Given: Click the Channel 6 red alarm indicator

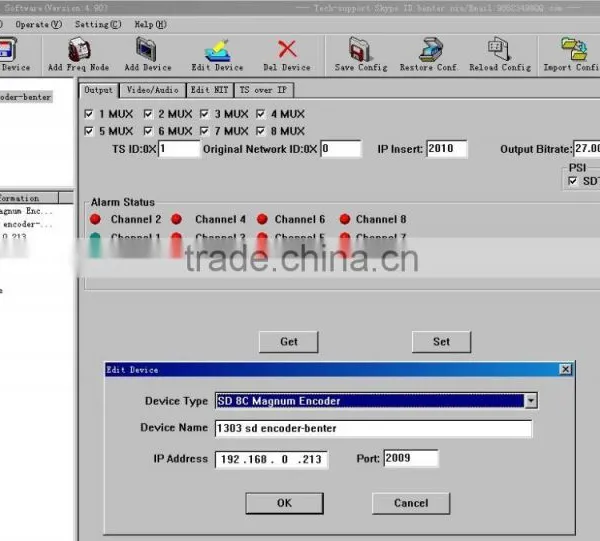Looking at the screenshot, I should (262, 219).
